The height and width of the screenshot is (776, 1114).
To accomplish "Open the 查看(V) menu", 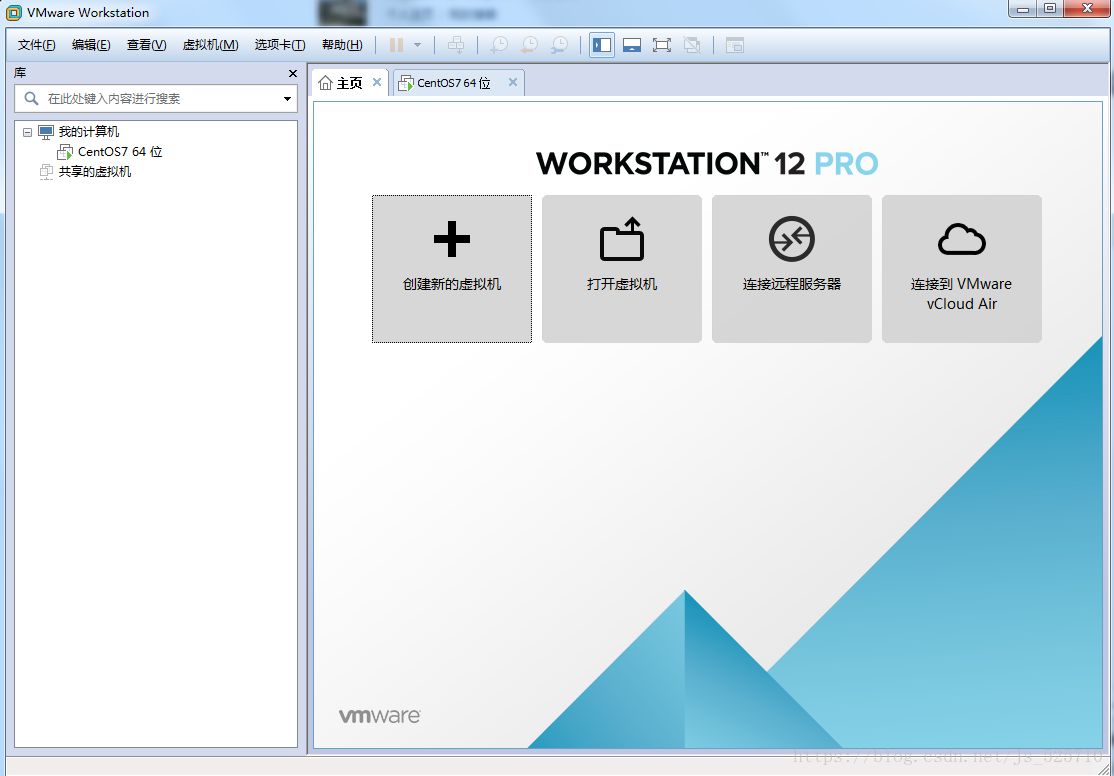I will 146,45.
